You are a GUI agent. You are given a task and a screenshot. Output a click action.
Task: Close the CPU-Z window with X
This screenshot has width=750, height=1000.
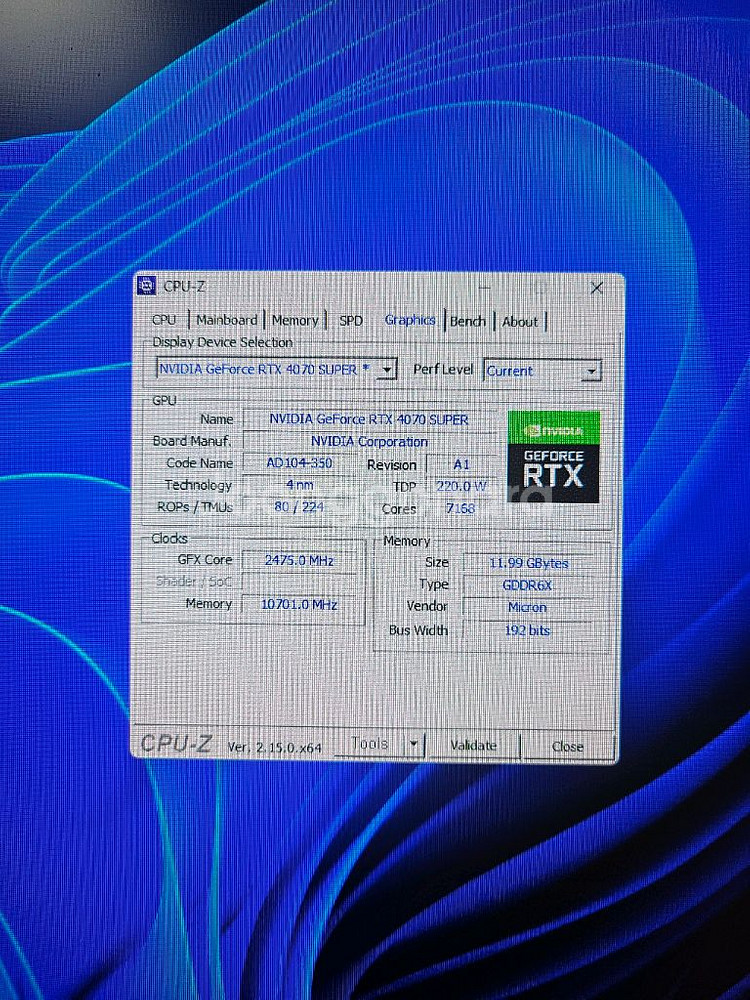[596, 288]
